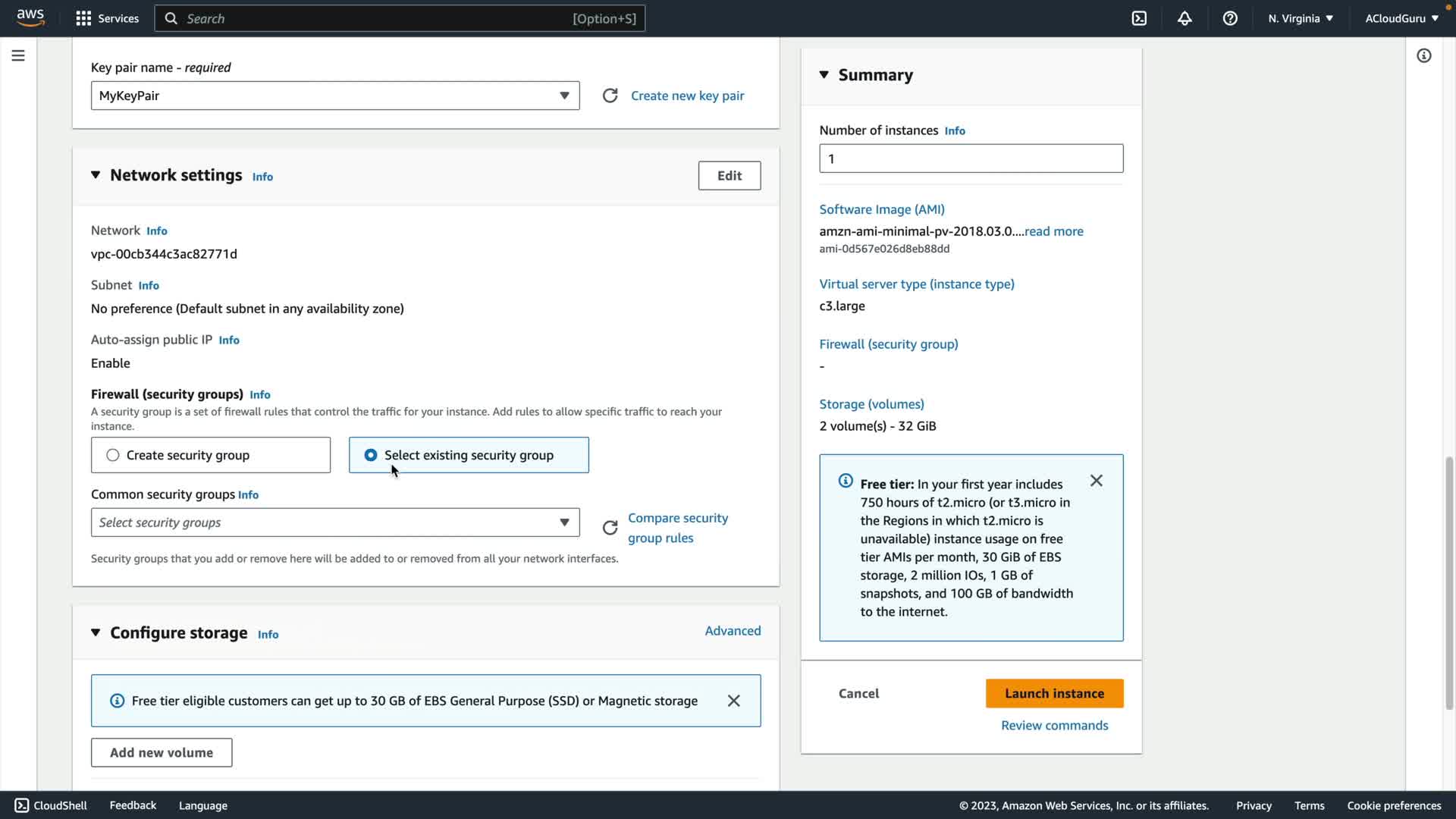Open the hamburger navigation menu

18,55
